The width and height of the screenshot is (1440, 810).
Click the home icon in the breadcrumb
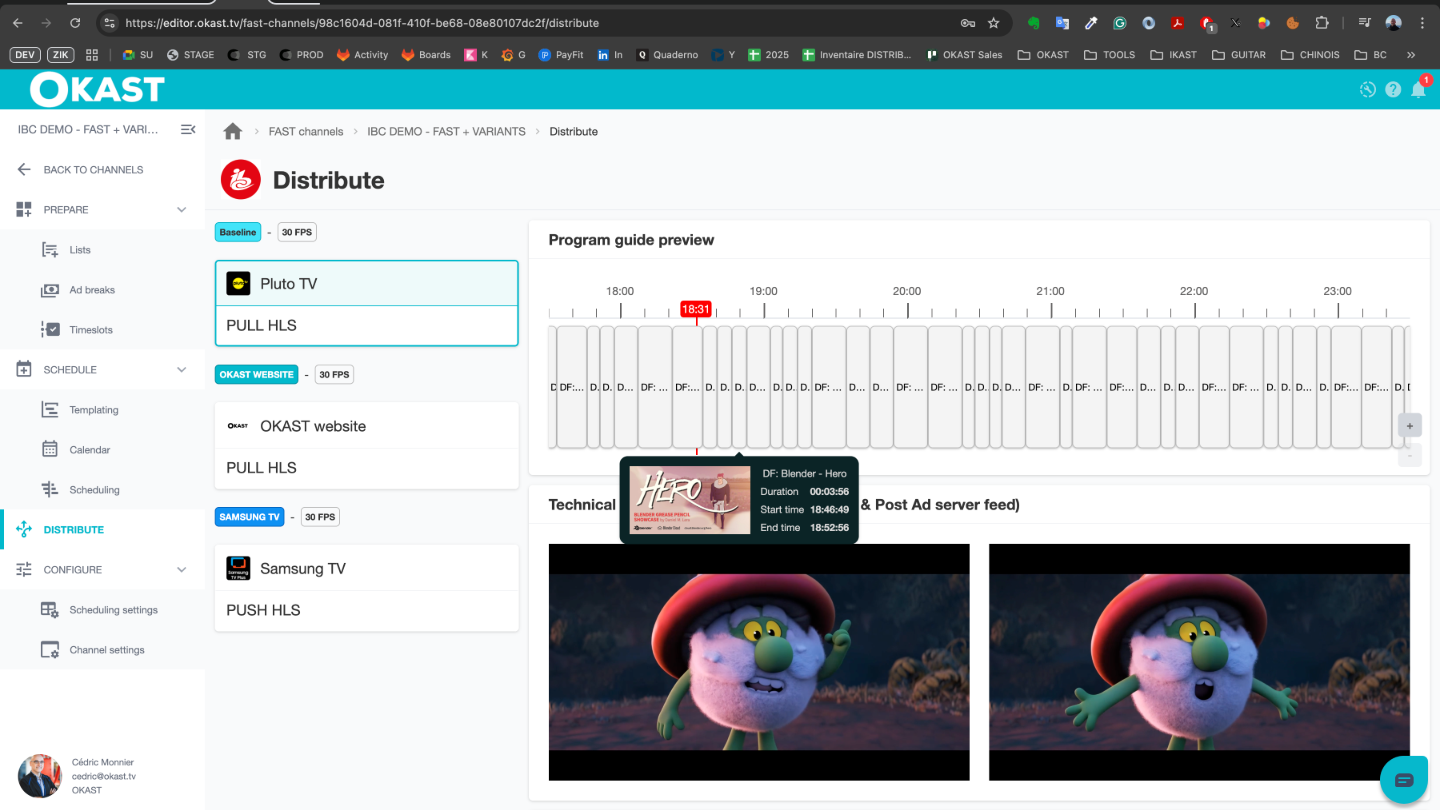[233, 131]
